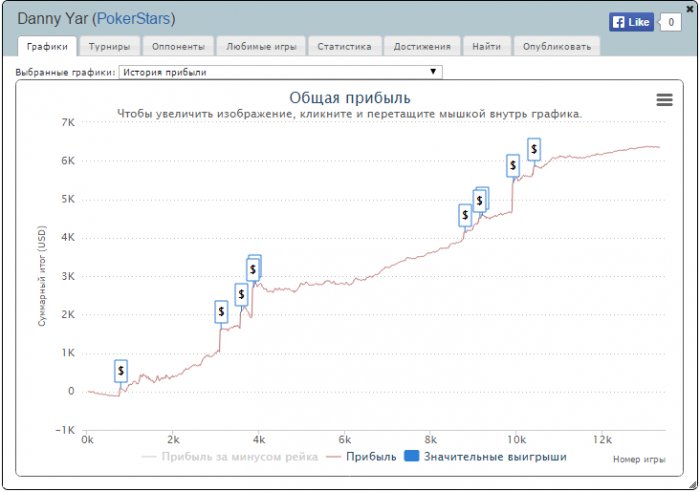Image resolution: width=700 pixels, height=492 pixels.
Task: Open the Любимые игры tab
Action: (x=261, y=46)
